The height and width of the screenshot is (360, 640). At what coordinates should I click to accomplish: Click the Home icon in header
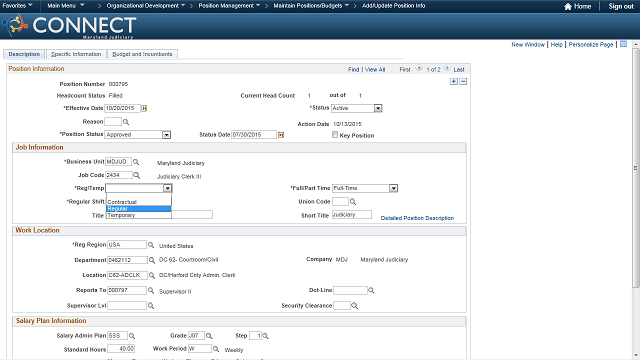point(568,6)
